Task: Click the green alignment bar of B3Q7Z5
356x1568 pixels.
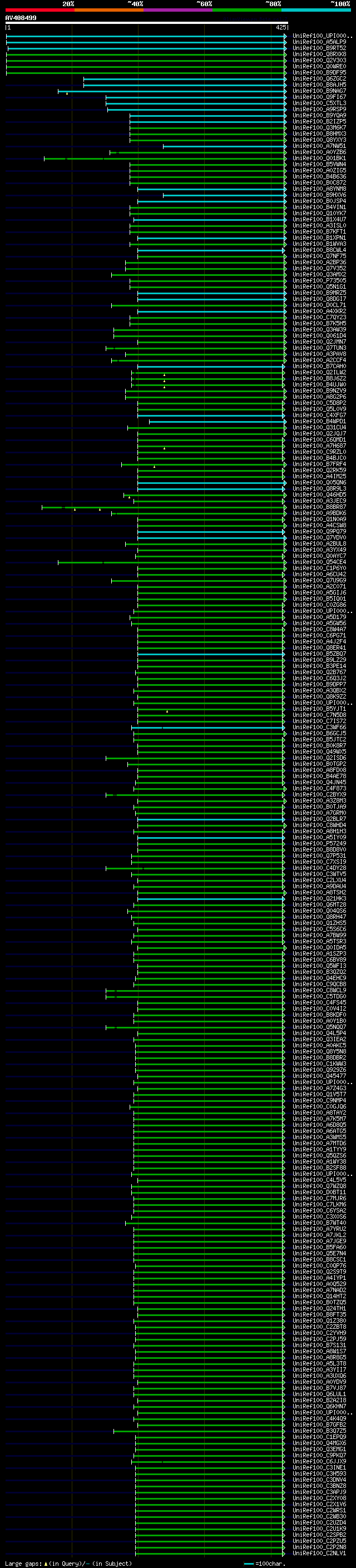Action: click(x=199, y=1431)
